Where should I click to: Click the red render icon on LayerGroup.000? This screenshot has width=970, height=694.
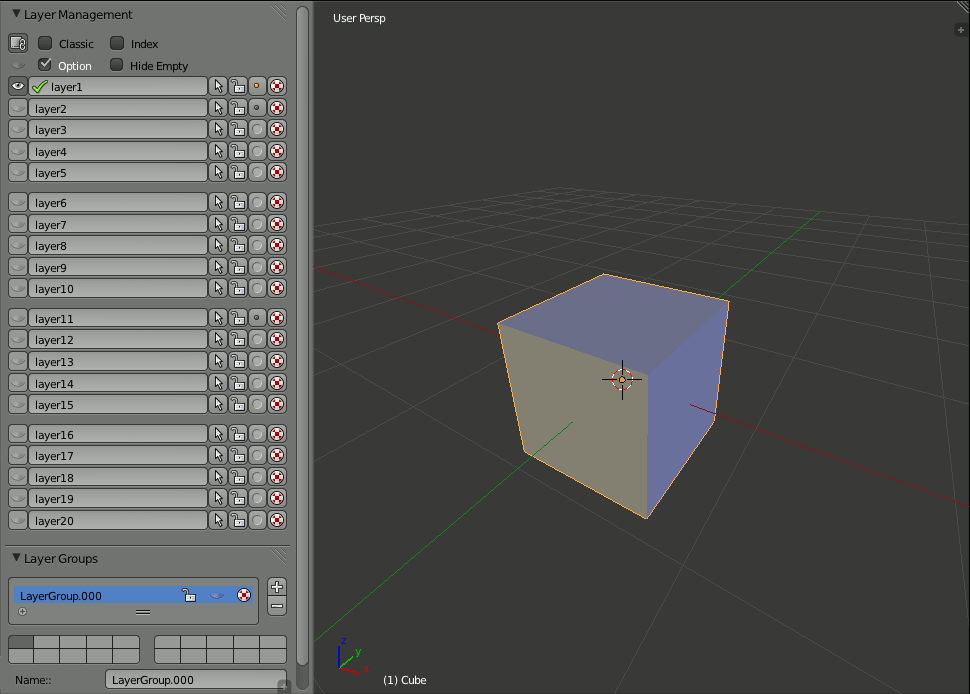(244, 595)
